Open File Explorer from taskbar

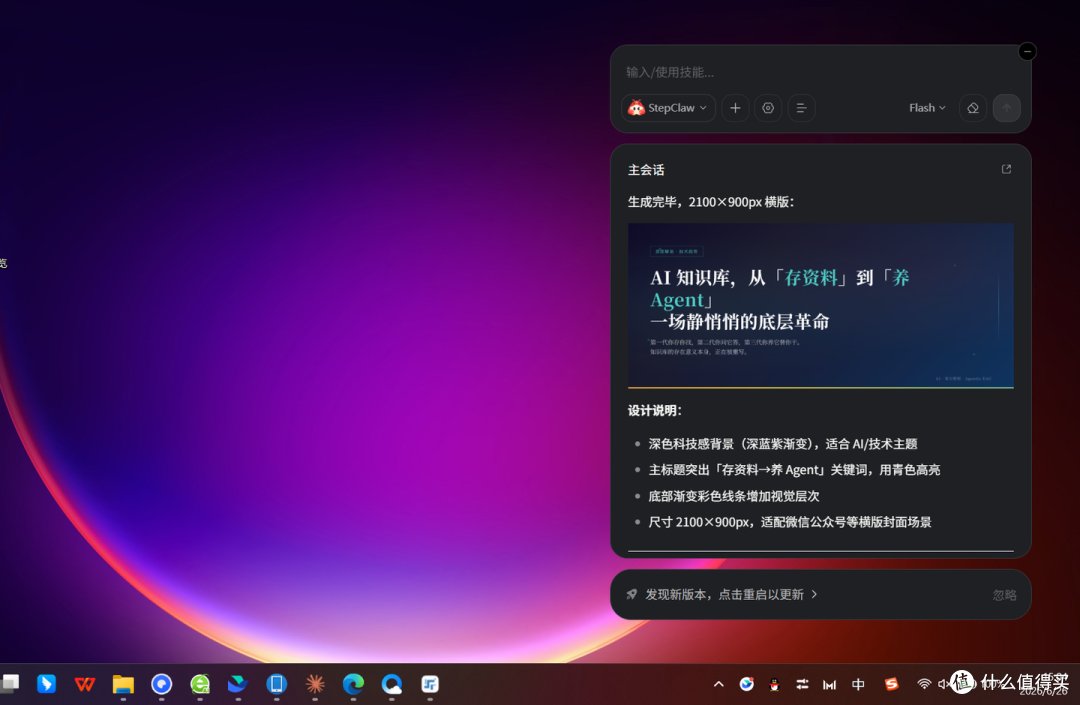click(x=123, y=684)
